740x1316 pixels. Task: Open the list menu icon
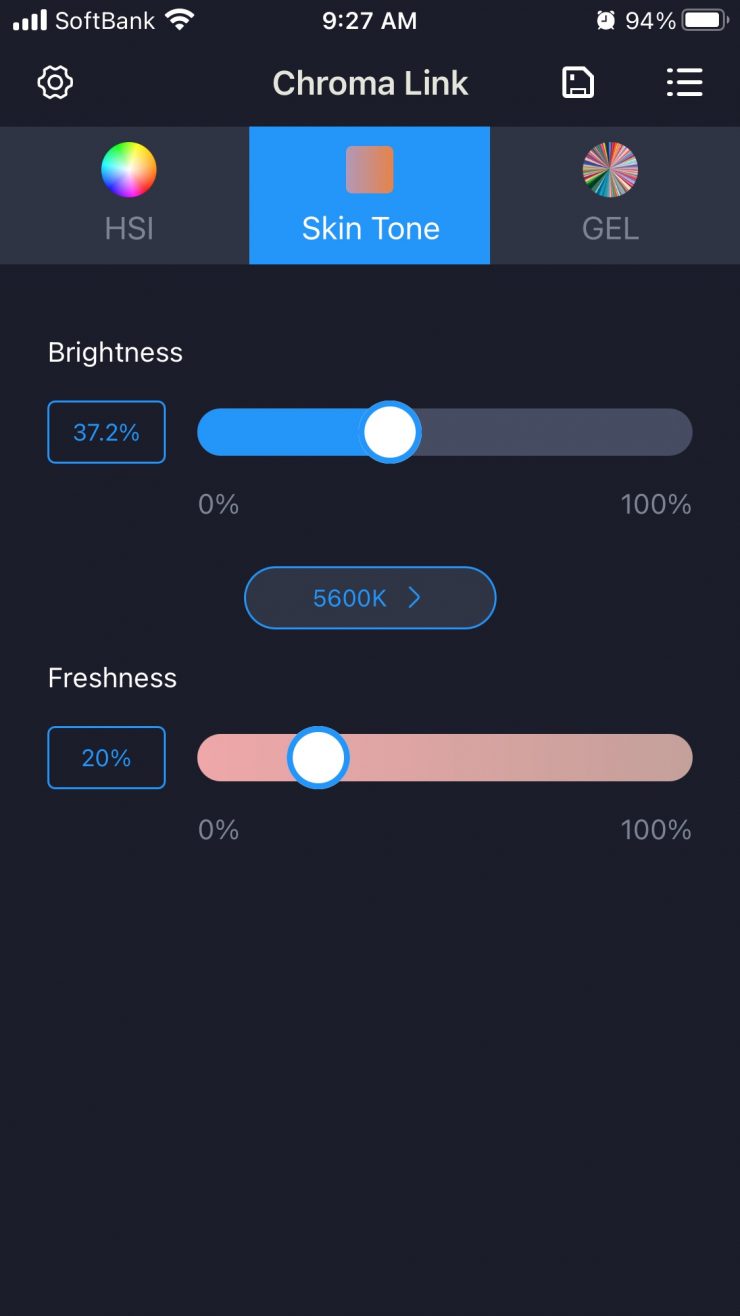click(x=685, y=82)
